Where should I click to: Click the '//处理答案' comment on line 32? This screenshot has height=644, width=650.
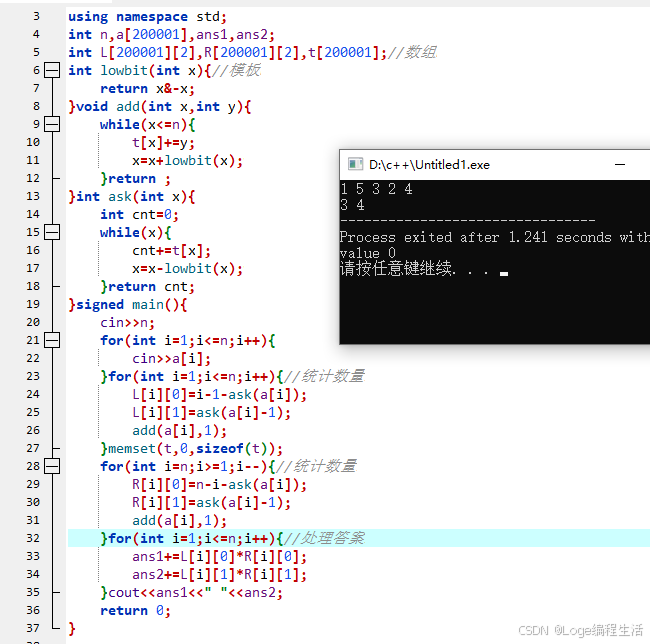(325, 538)
